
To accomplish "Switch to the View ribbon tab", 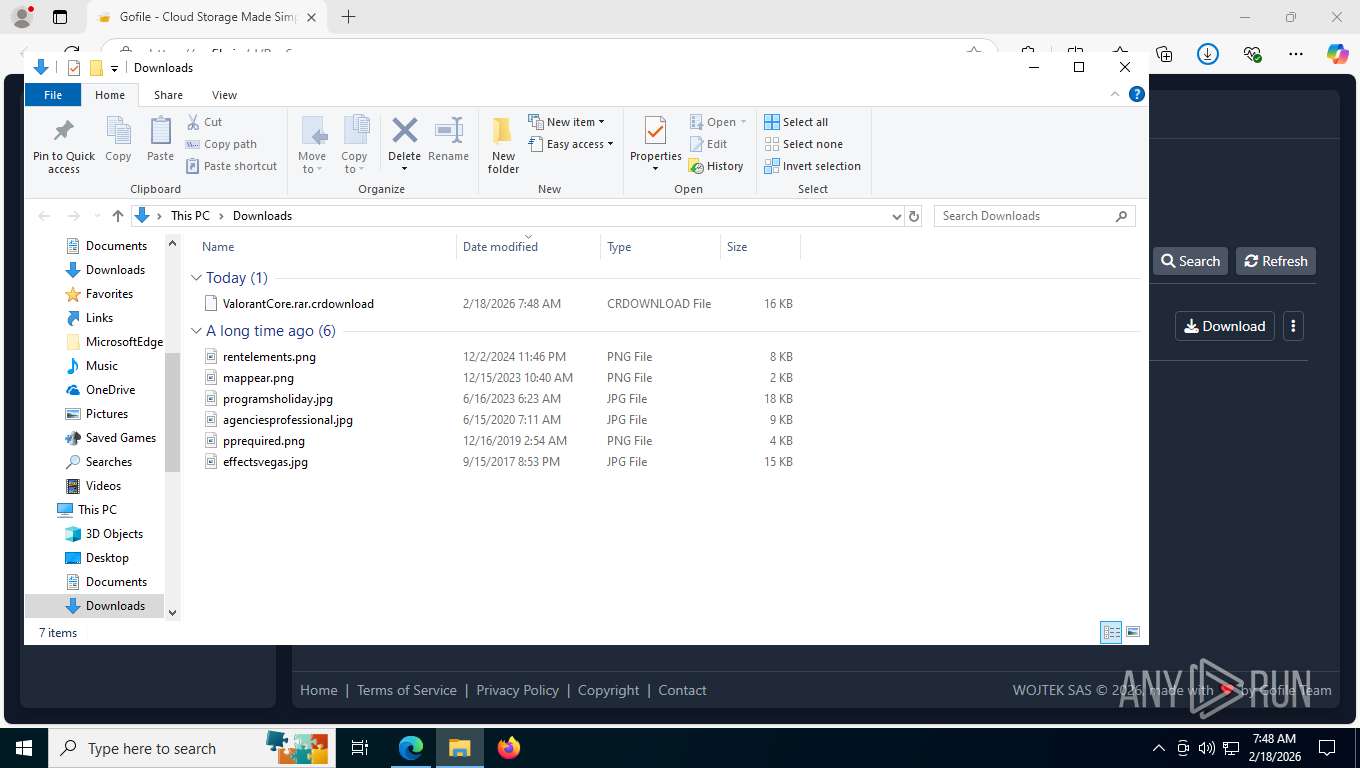I will tap(224, 95).
